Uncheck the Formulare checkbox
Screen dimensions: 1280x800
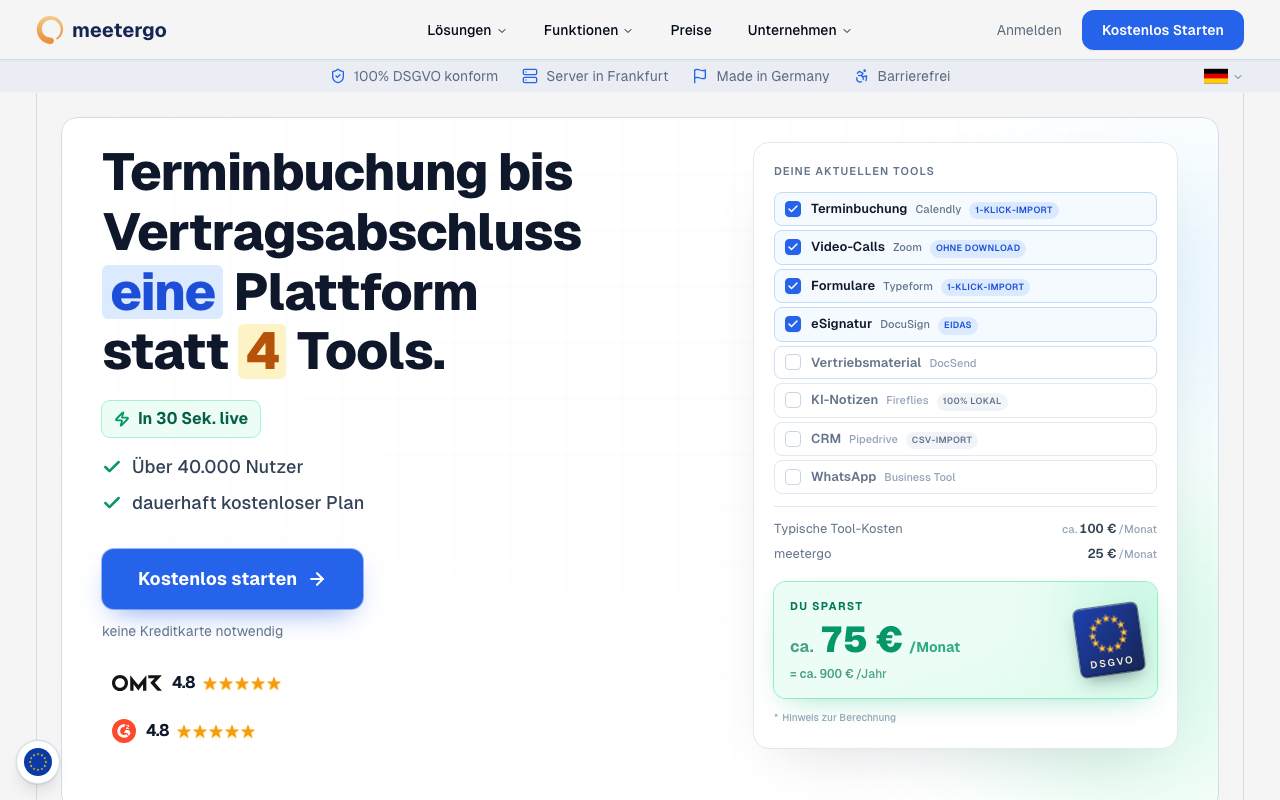[793, 286]
